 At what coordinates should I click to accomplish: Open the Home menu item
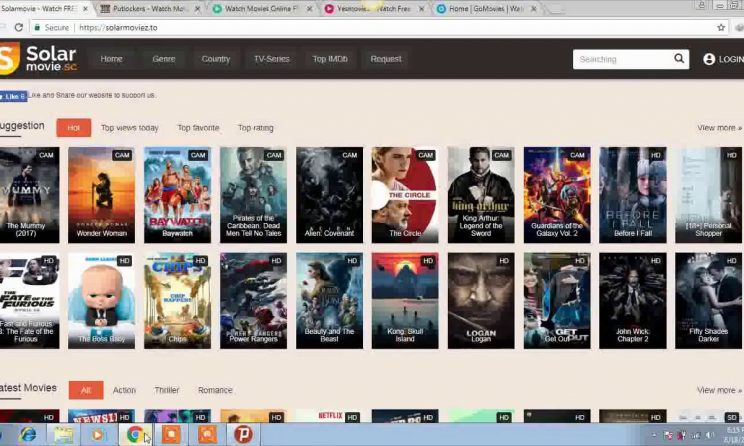[112, 59]
